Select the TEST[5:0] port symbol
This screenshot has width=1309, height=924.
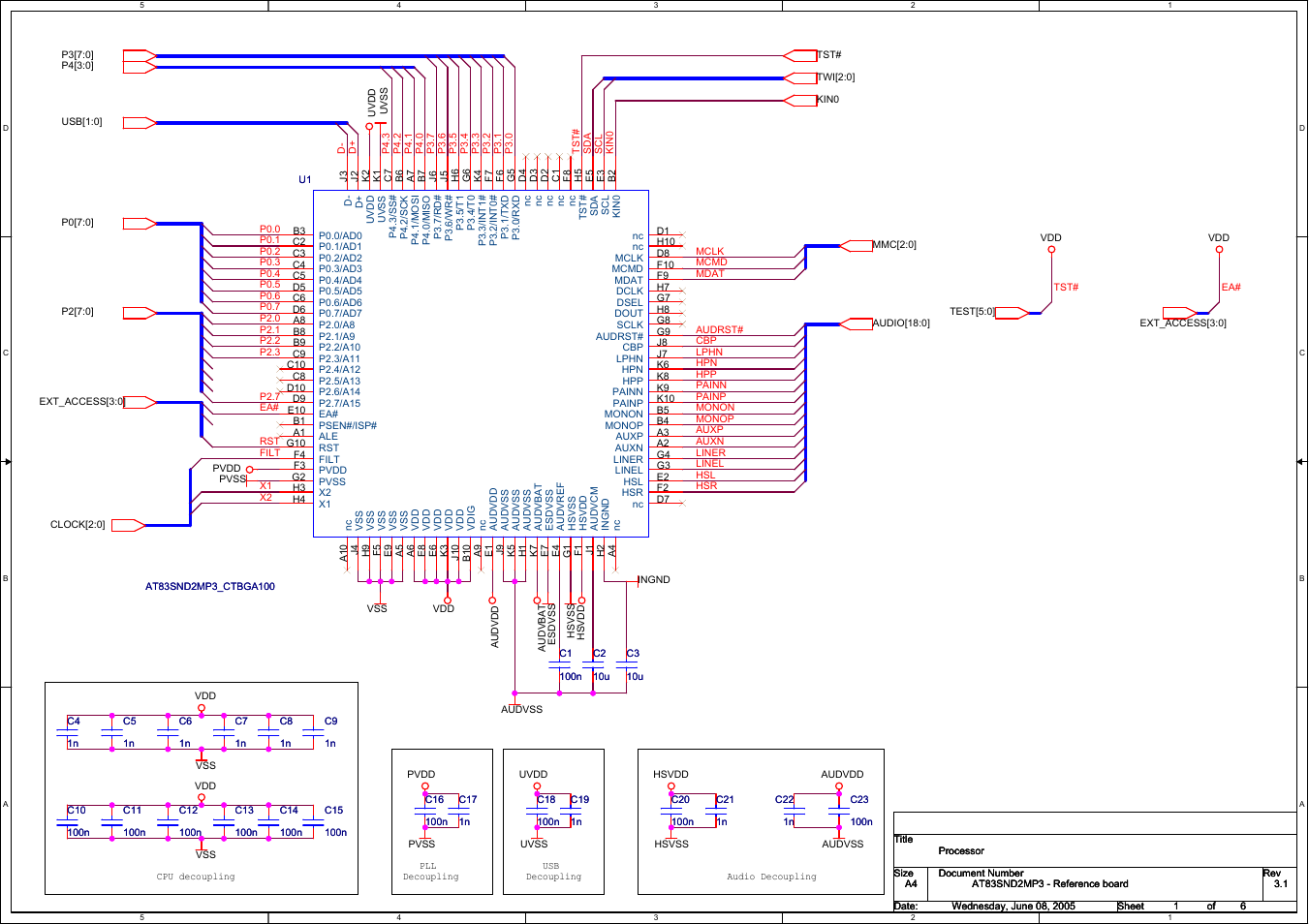[1012, 312]
